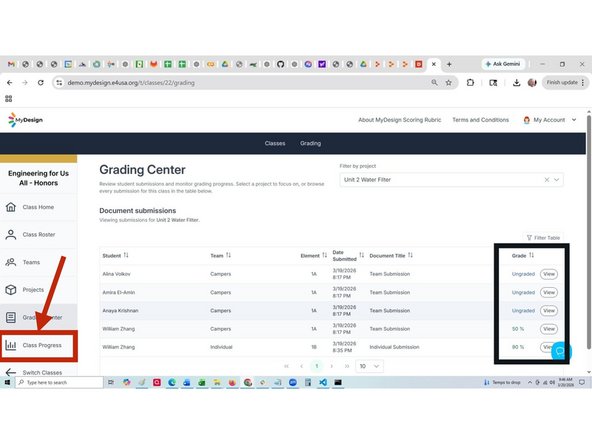Open About MyDesign Scoring Rubric link

(399, 120)
